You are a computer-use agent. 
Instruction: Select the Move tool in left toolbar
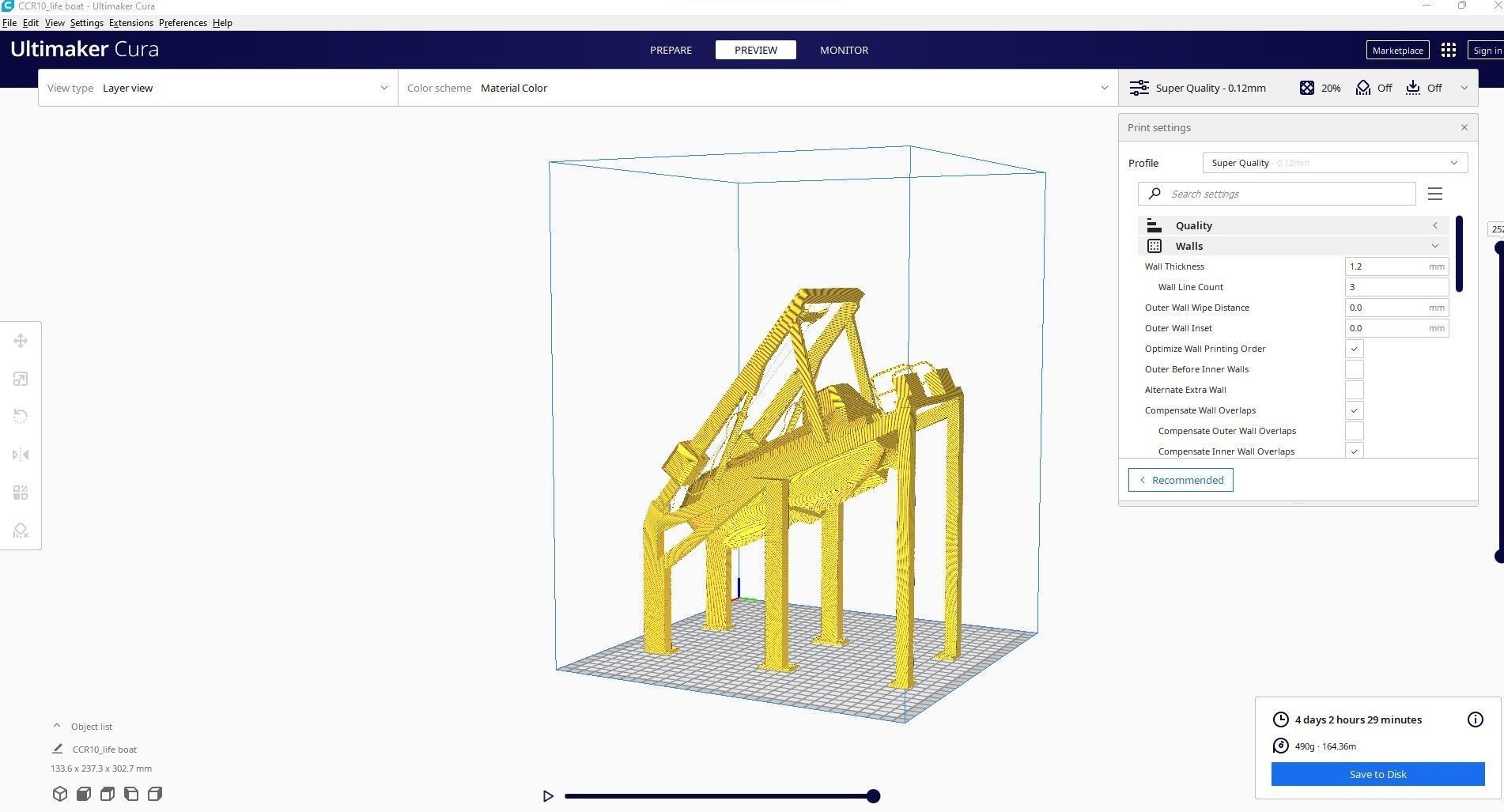click(x=21, y=341)
